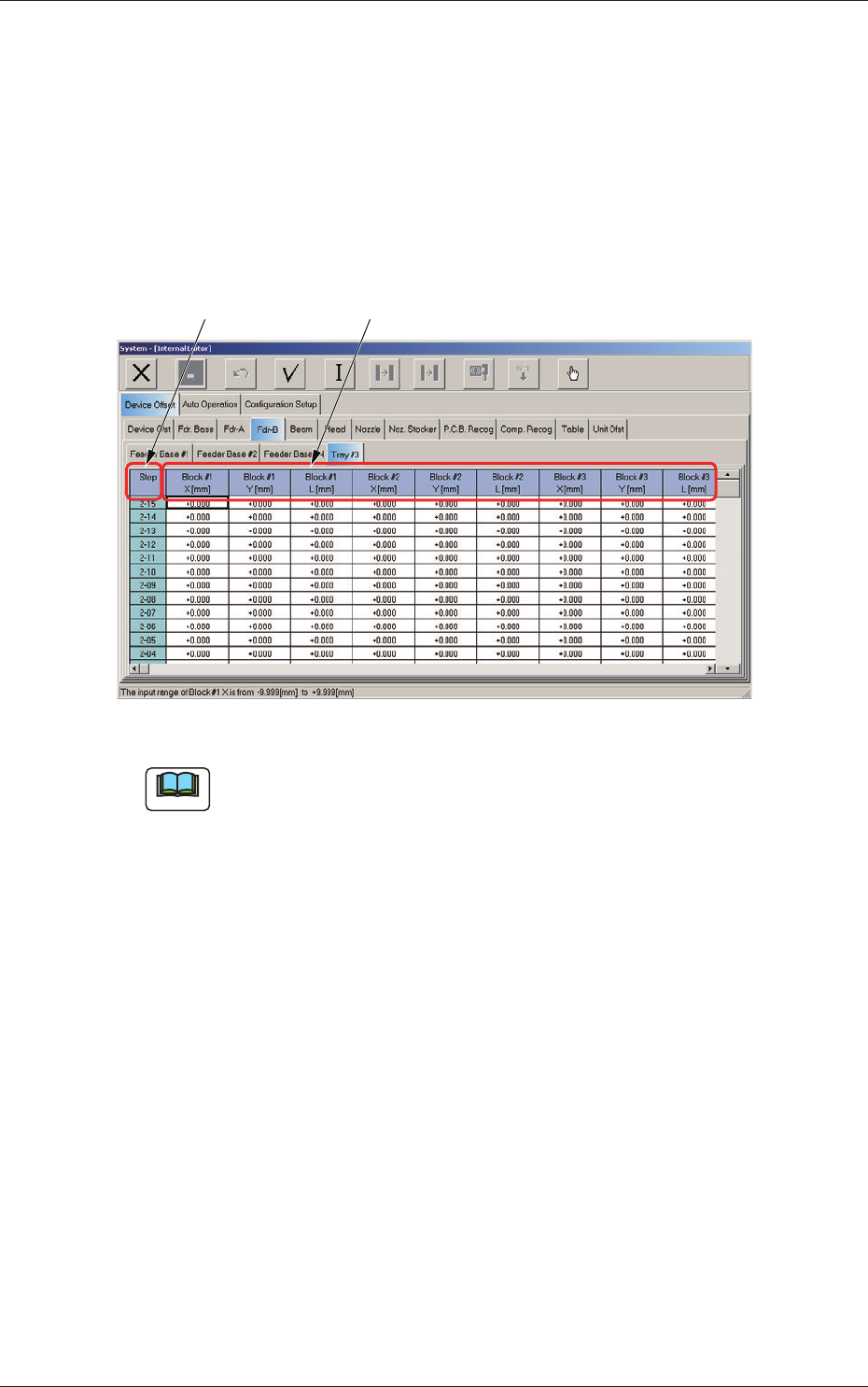
Task: Select the P.C.B. Recog sub-tab
Action: coord(469,429)
